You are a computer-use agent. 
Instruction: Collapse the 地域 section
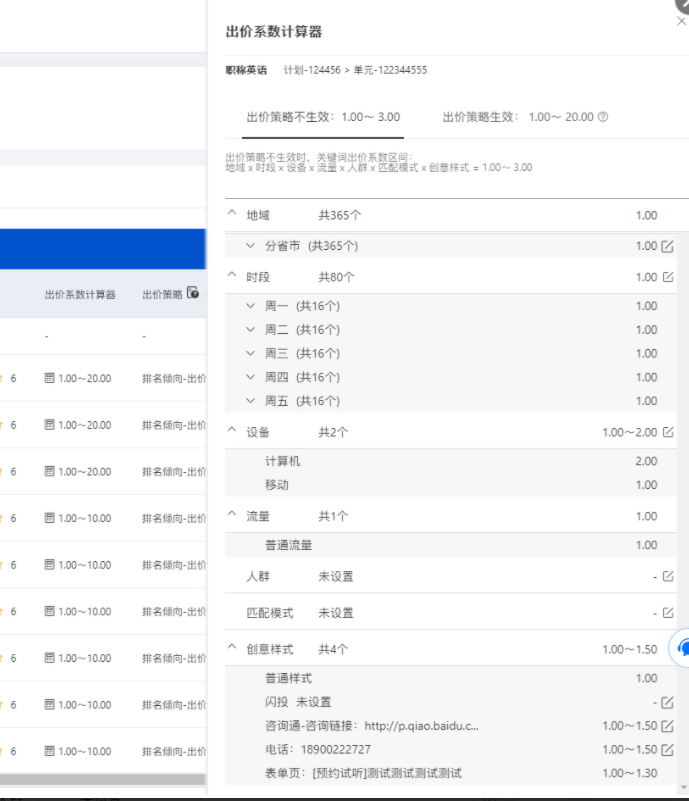coord(232,214)
